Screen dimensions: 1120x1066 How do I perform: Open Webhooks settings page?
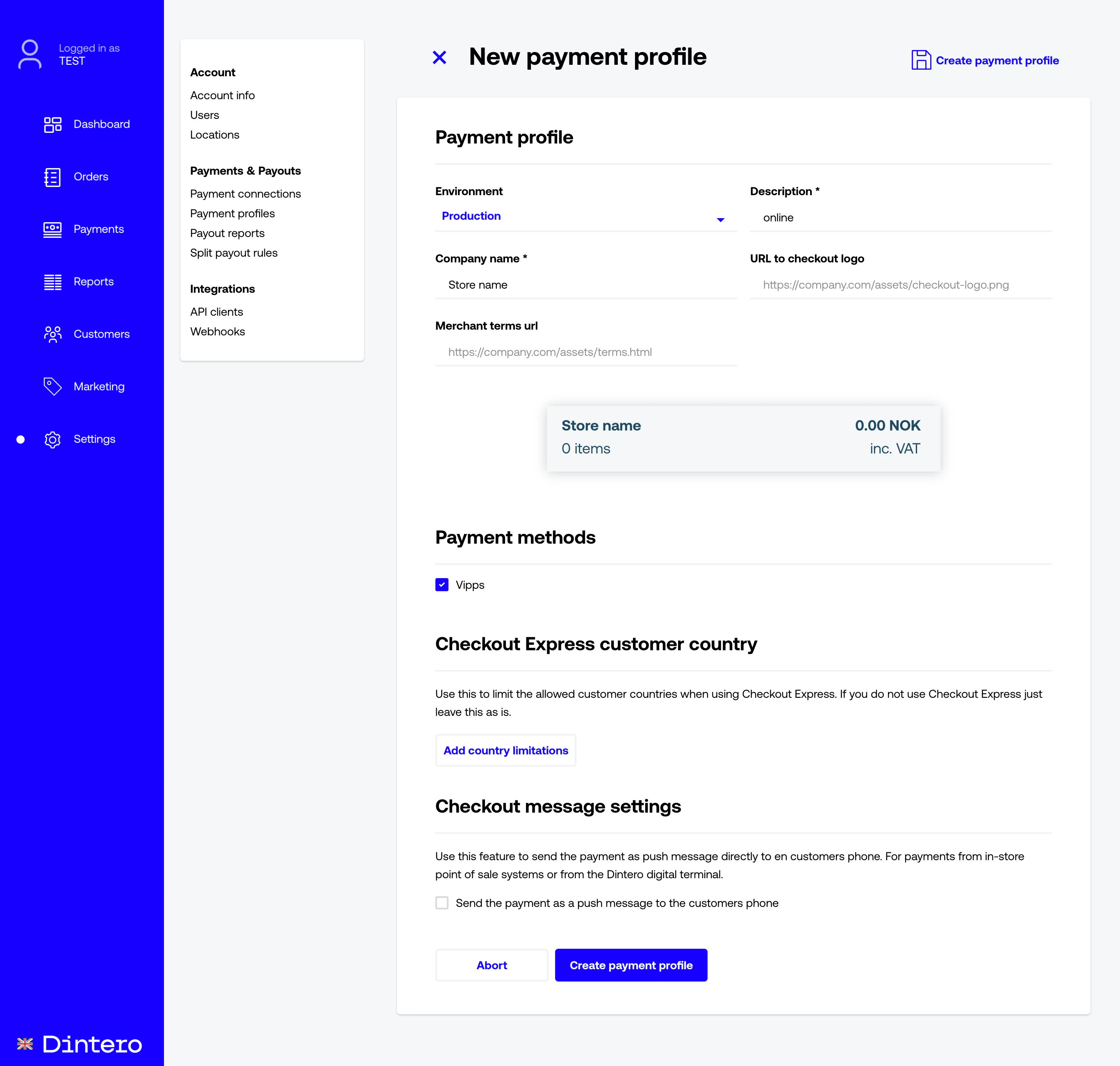coord(218,332)
